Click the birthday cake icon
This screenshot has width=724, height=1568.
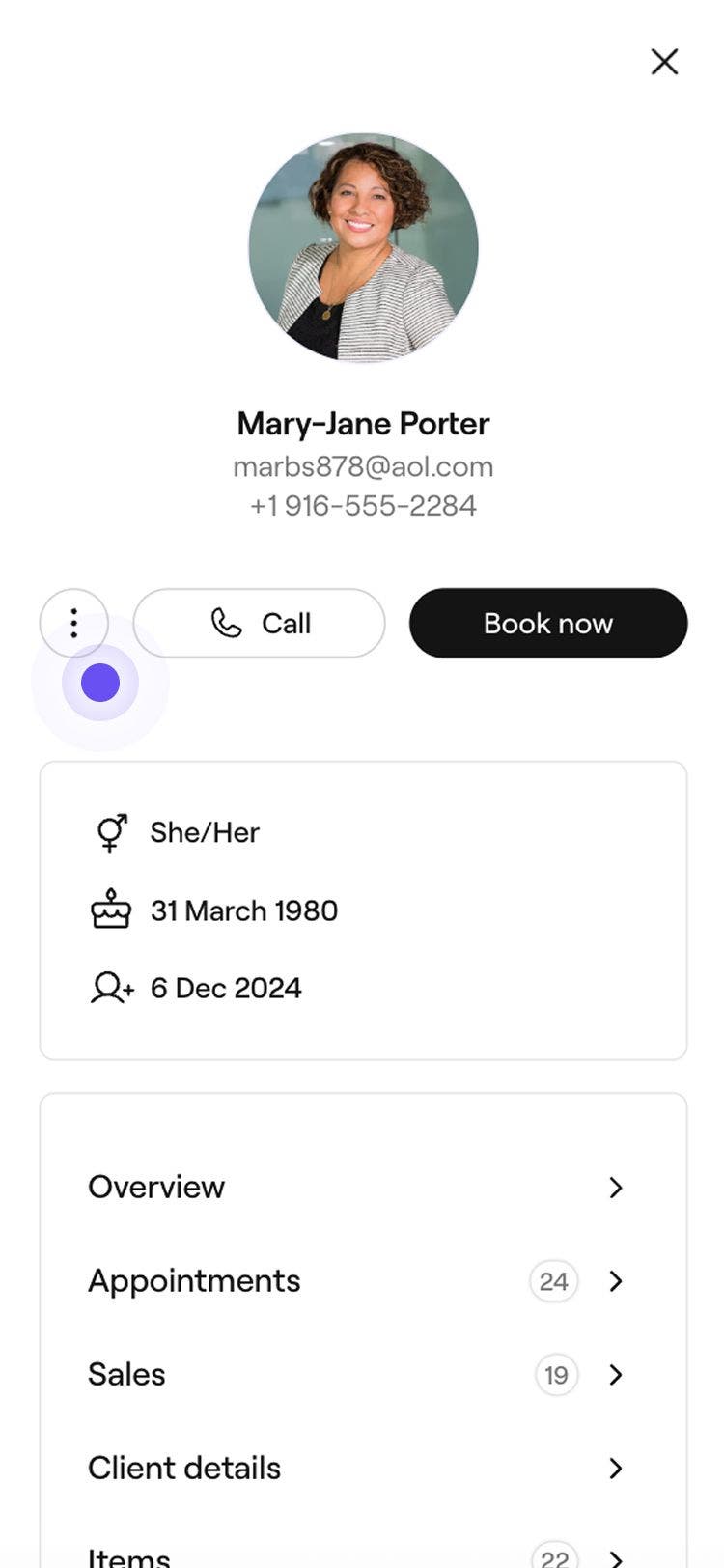click(x=111, y=910)
